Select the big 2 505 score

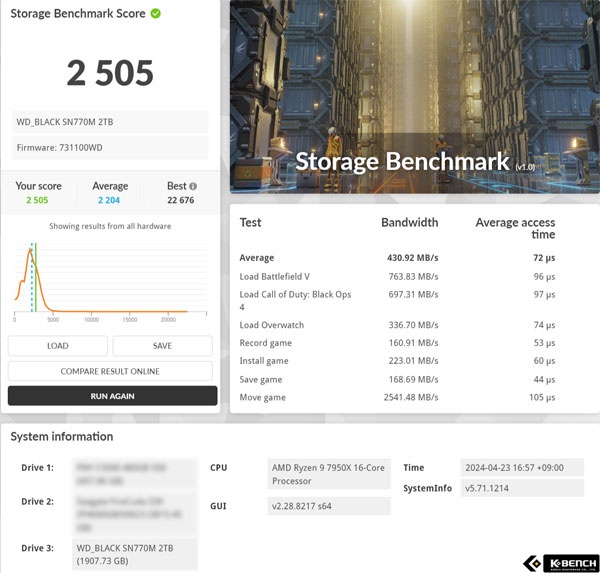110,73
